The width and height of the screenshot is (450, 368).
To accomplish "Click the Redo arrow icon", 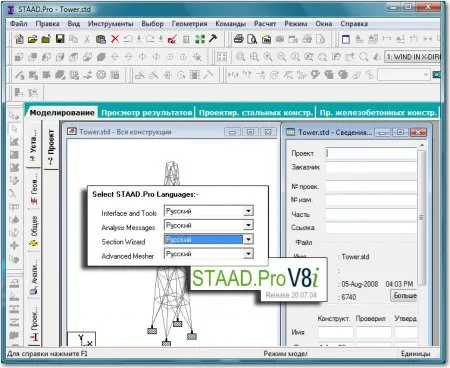I will pyautogui.click(x=150, y=39).
